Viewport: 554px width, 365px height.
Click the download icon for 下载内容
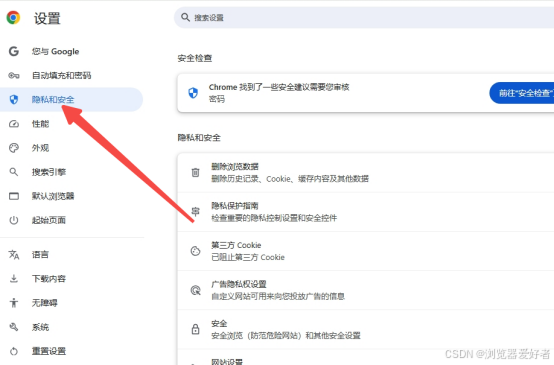14,279
